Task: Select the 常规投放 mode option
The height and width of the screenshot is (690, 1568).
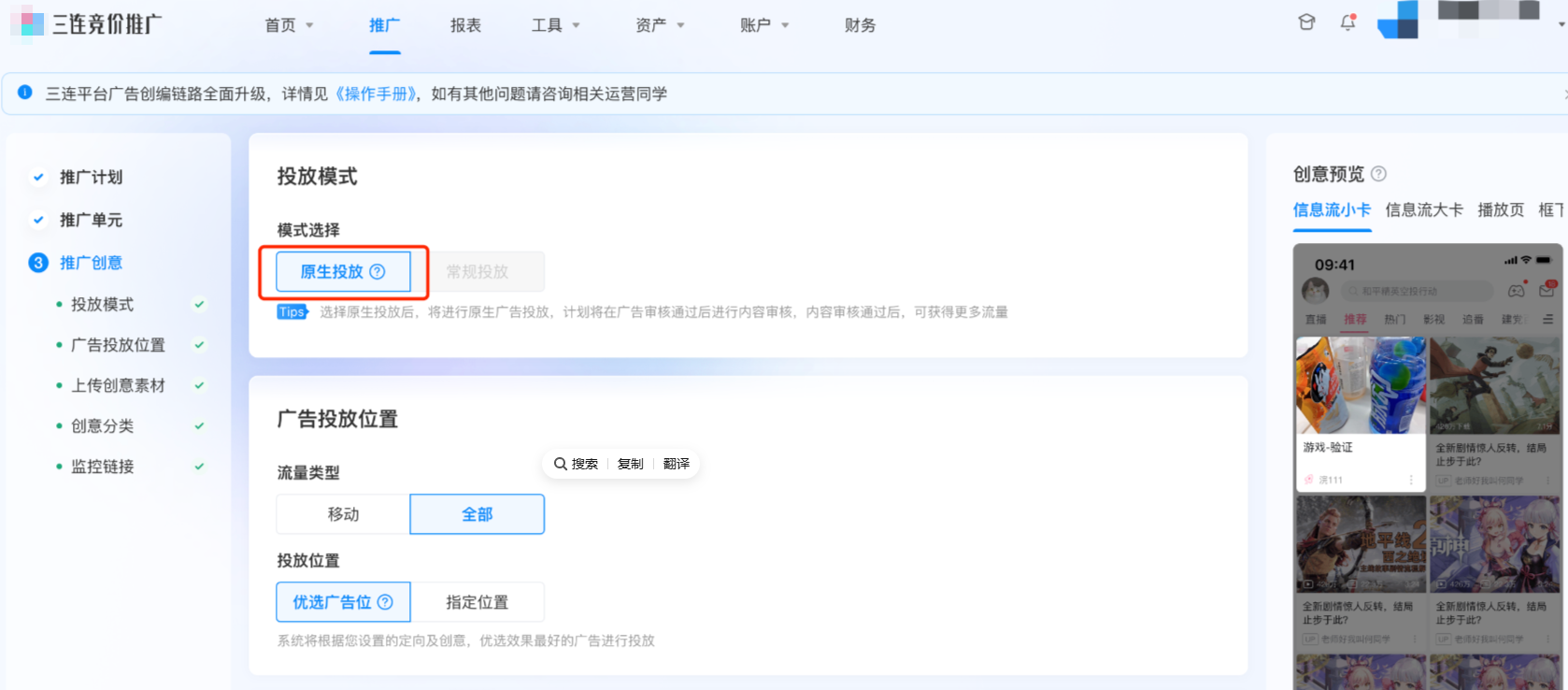Action: (478, 272)
